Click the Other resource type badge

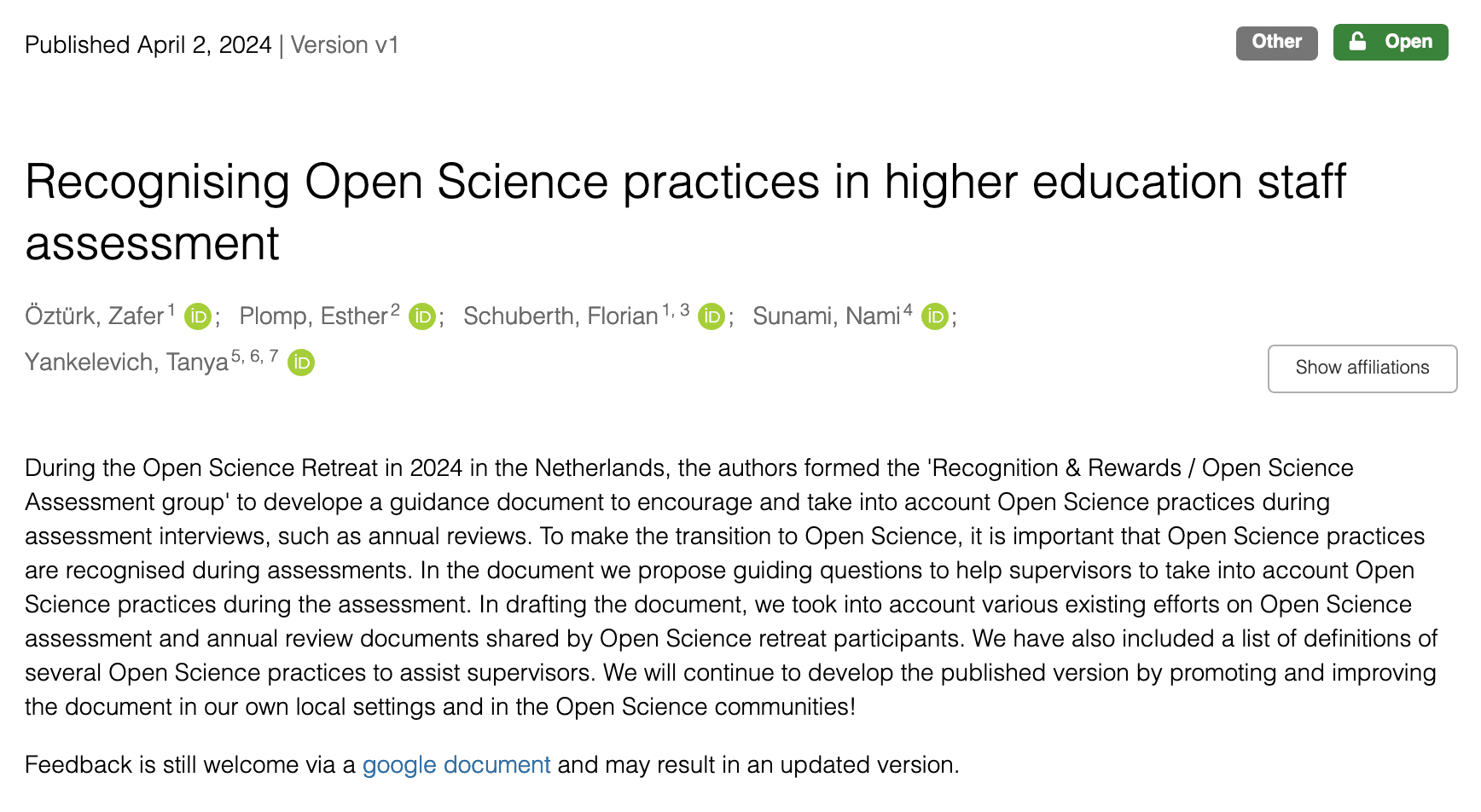click(x=1276, y=43)
